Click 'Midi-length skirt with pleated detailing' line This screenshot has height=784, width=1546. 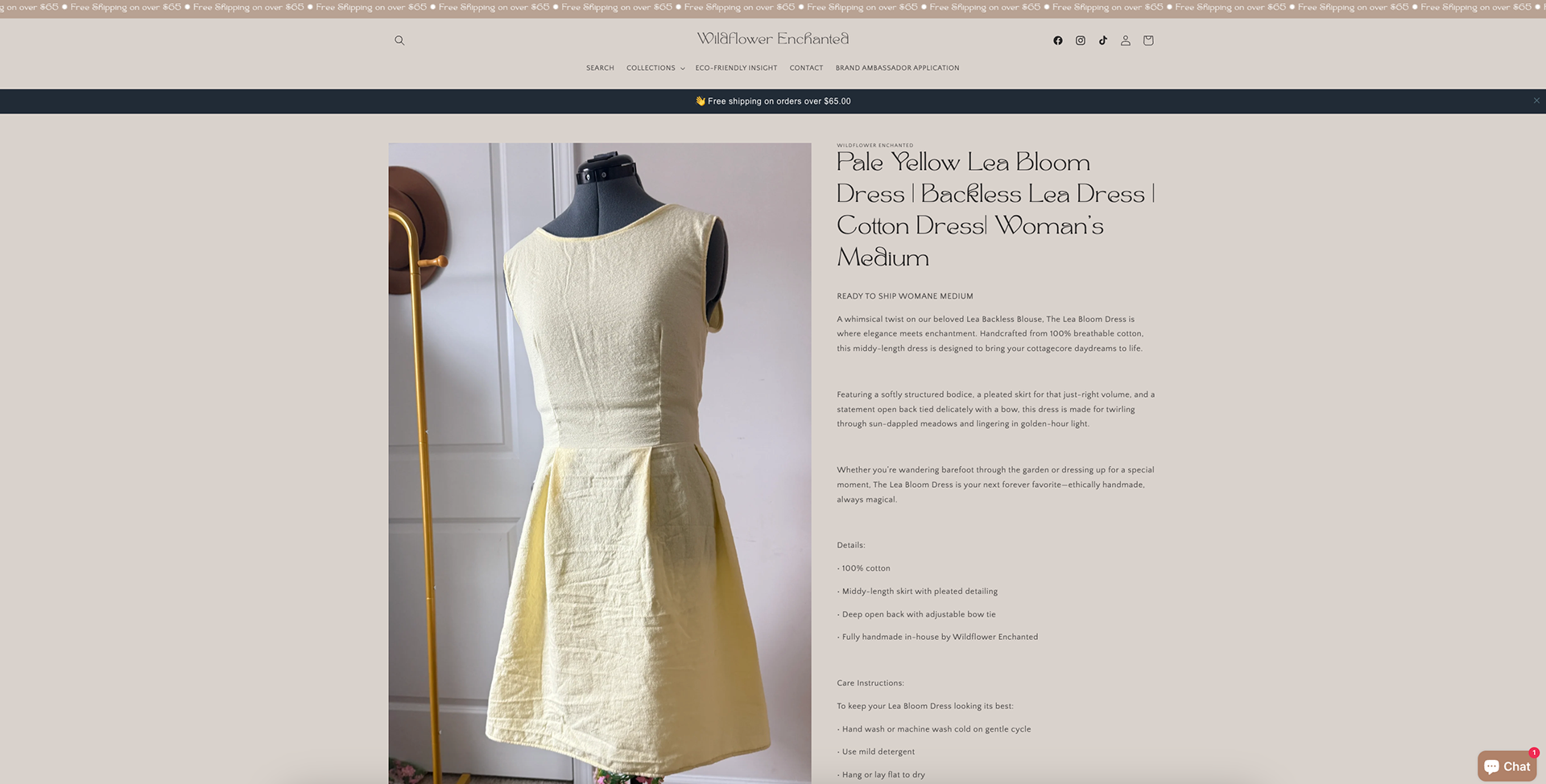[x=917, y=591]
